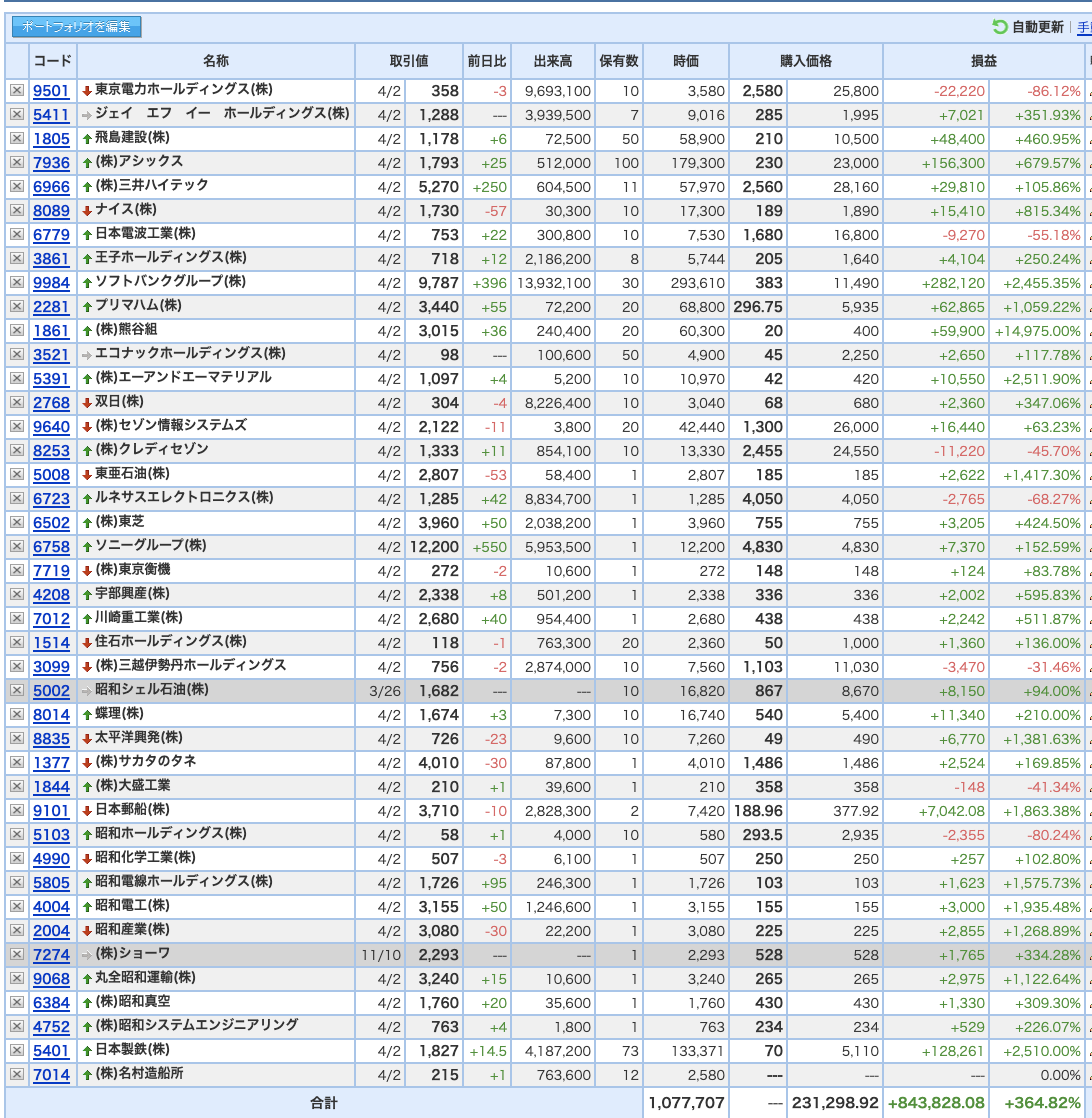This screenshot has height=1118, width=1092.
Task: Delete row 6502 東芝 with X icon
Action: [x=17, y=523]
